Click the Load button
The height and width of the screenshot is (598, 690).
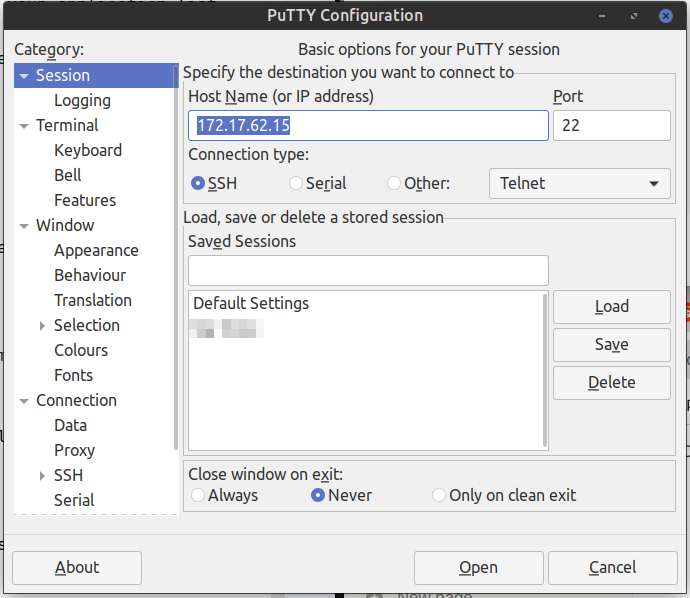coord(612,307)
